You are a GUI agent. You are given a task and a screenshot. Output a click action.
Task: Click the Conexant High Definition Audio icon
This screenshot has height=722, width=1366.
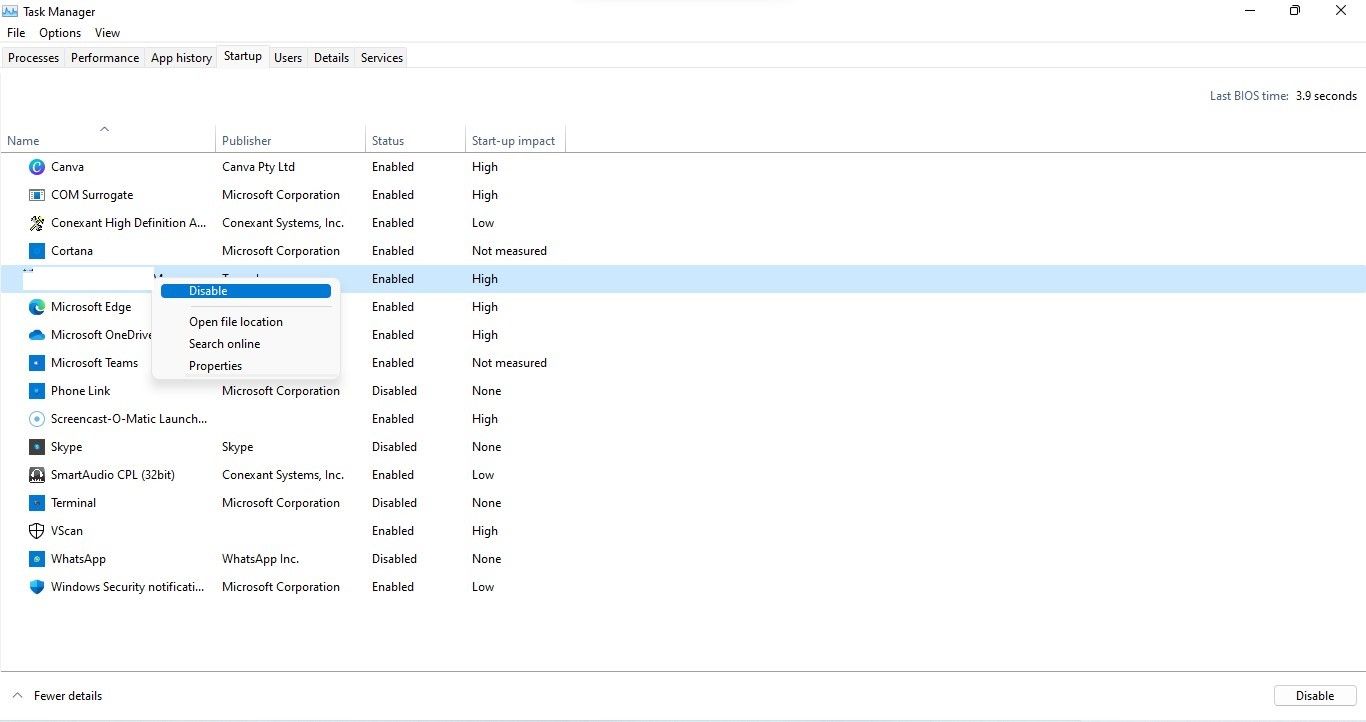[37, 223]
